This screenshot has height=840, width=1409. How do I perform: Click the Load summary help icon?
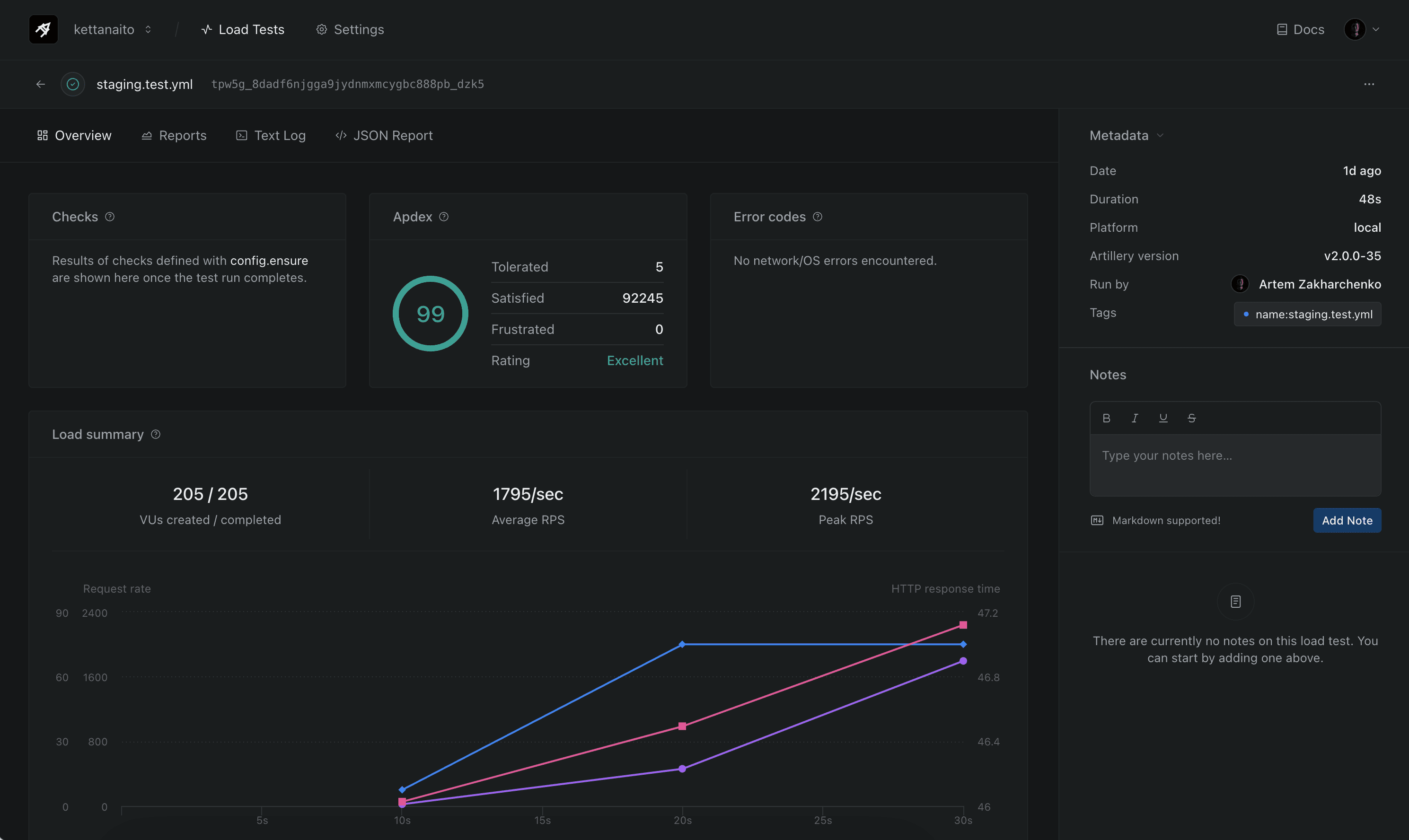point(156,434)
